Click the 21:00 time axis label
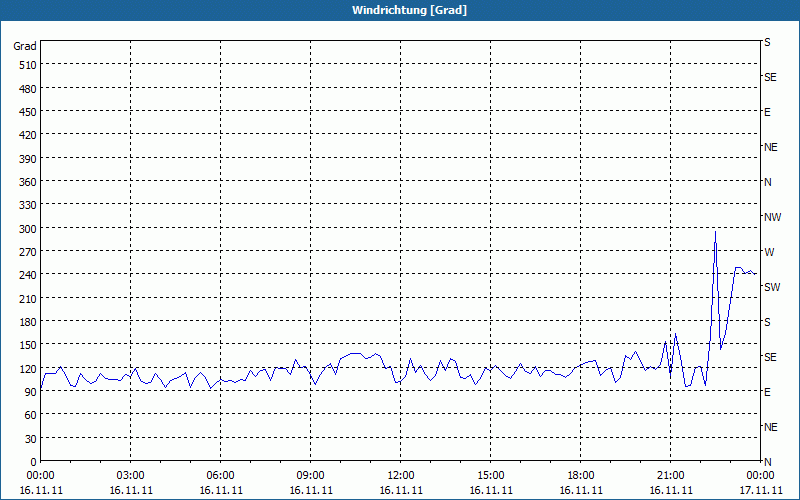 (x=670, y=476)
